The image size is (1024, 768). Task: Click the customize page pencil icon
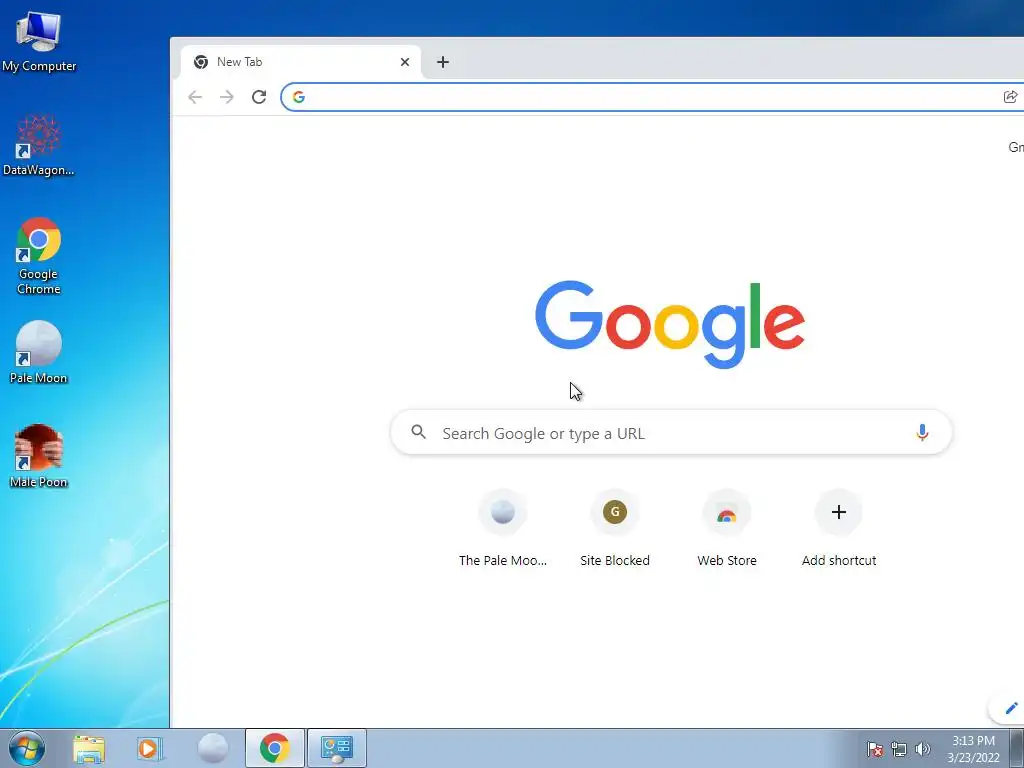pyautogui.click(x=1011, y=708)
